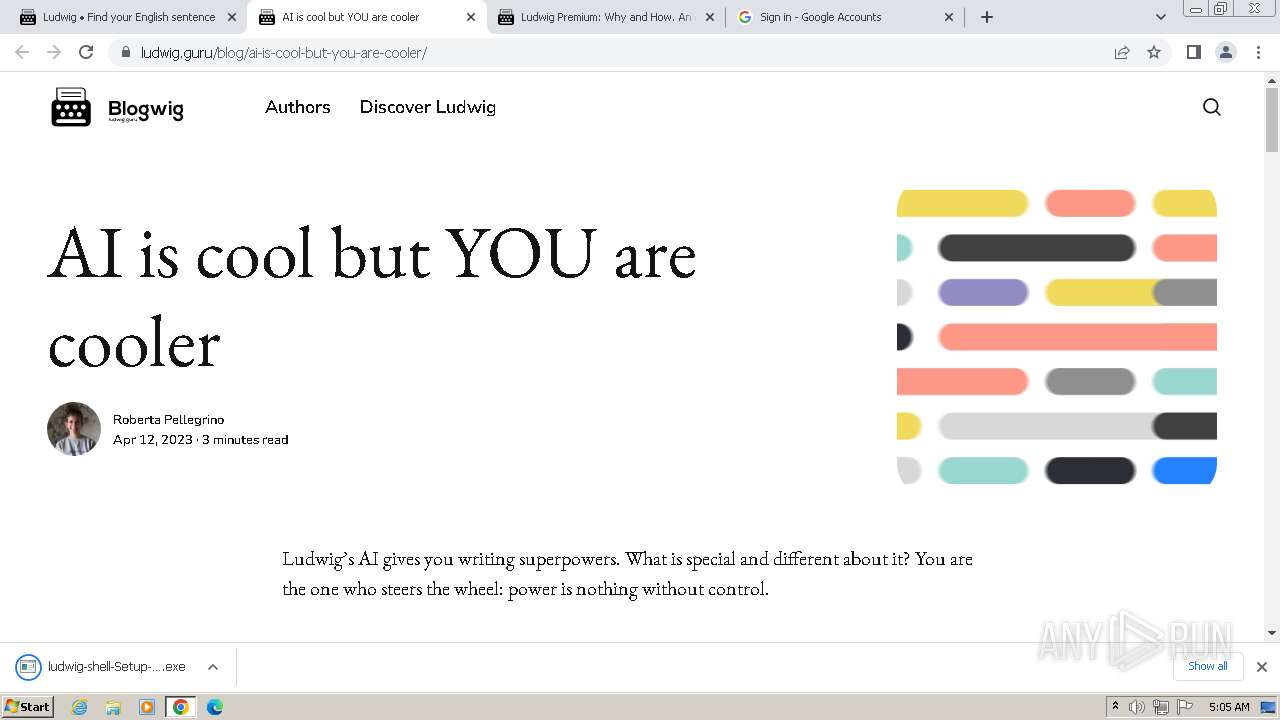Click the volume speaker tray icon
This screenshot has width=1280, height=720.
[x=1137, y=707]
